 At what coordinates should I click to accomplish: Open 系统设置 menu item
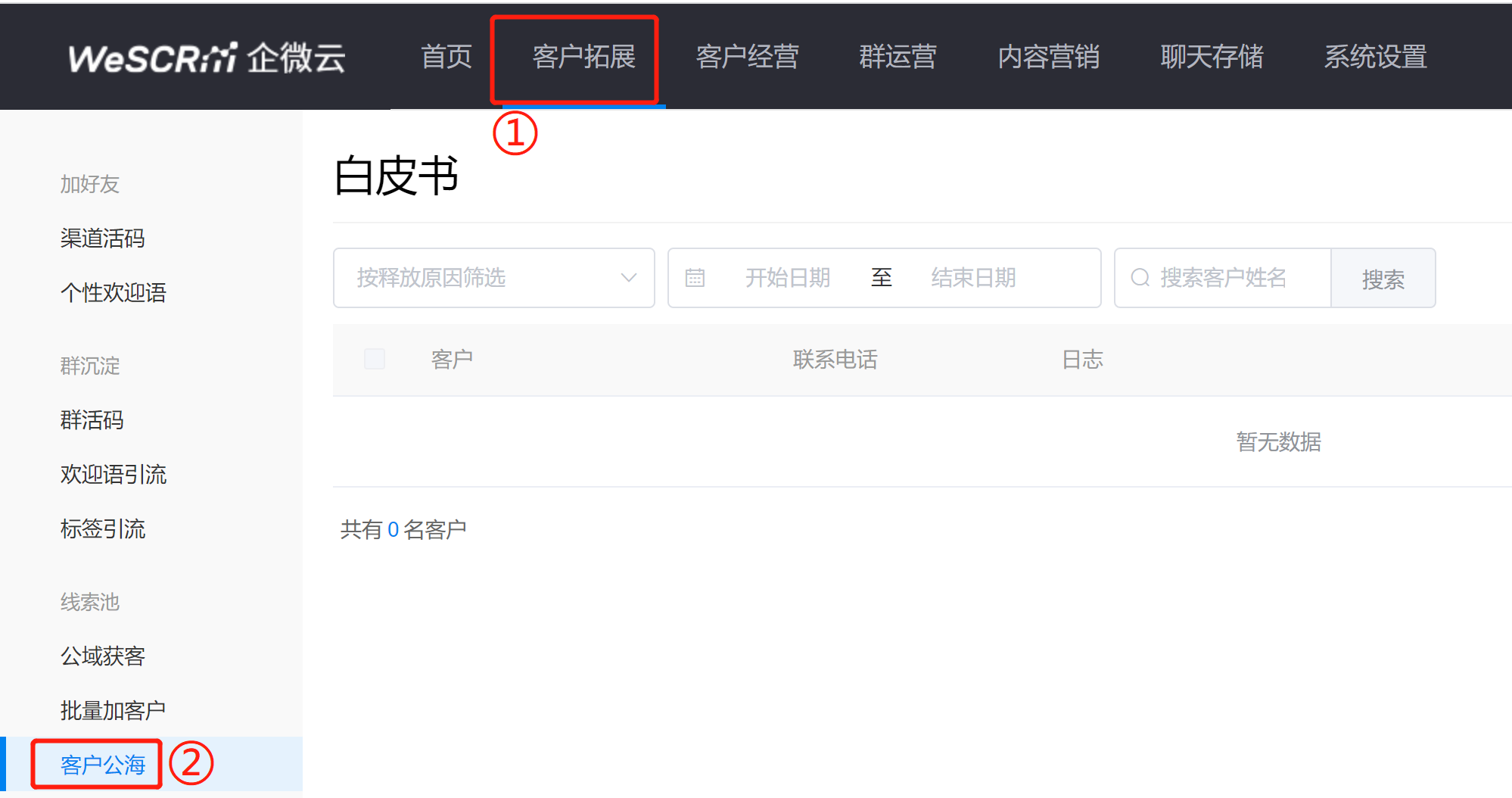click(1375, 57)
